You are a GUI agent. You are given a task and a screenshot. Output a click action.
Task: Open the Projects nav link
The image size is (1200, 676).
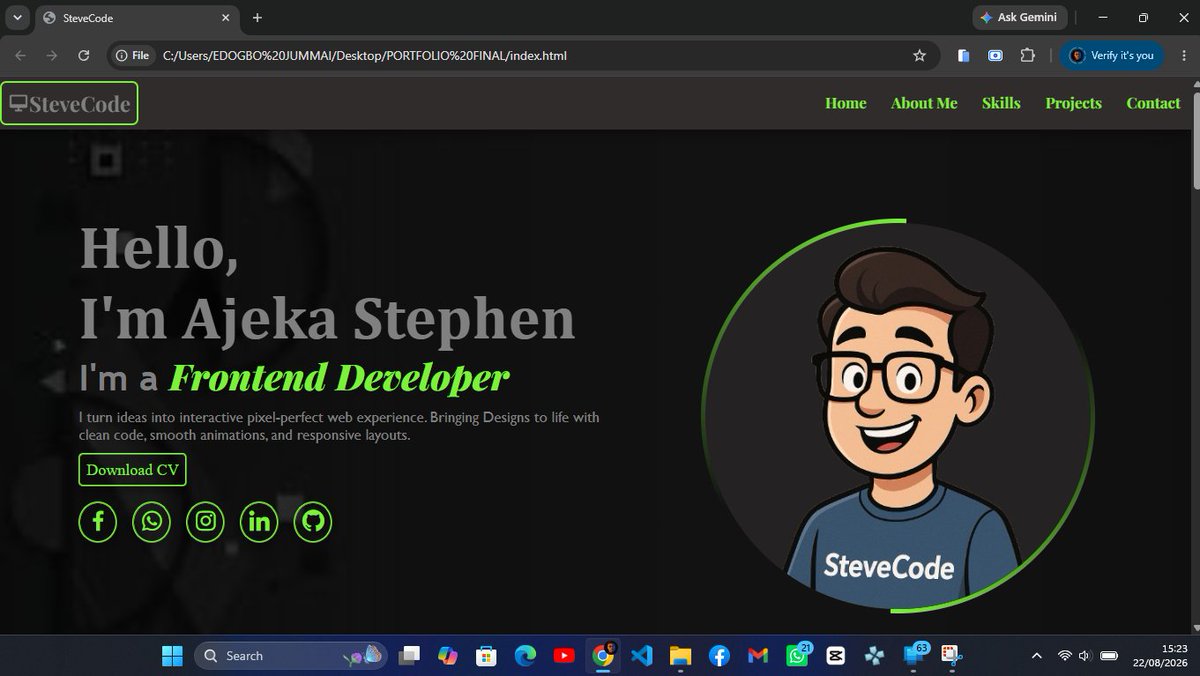1073,103
